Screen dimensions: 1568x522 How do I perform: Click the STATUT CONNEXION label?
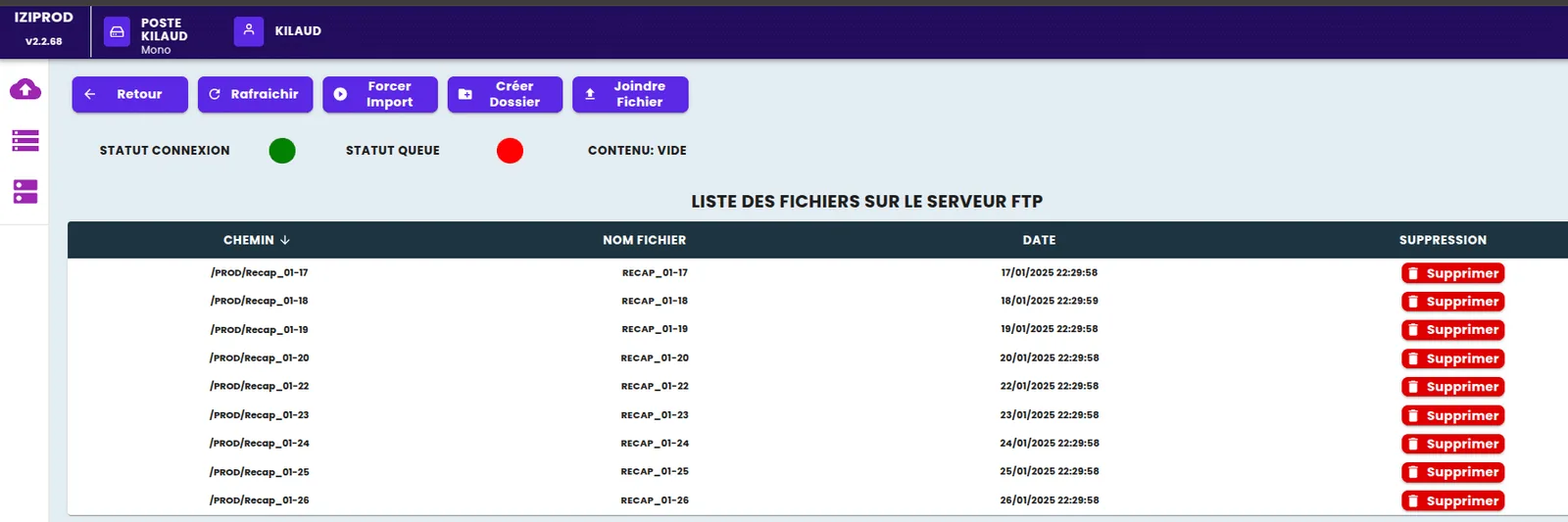(x=165, y=151)
